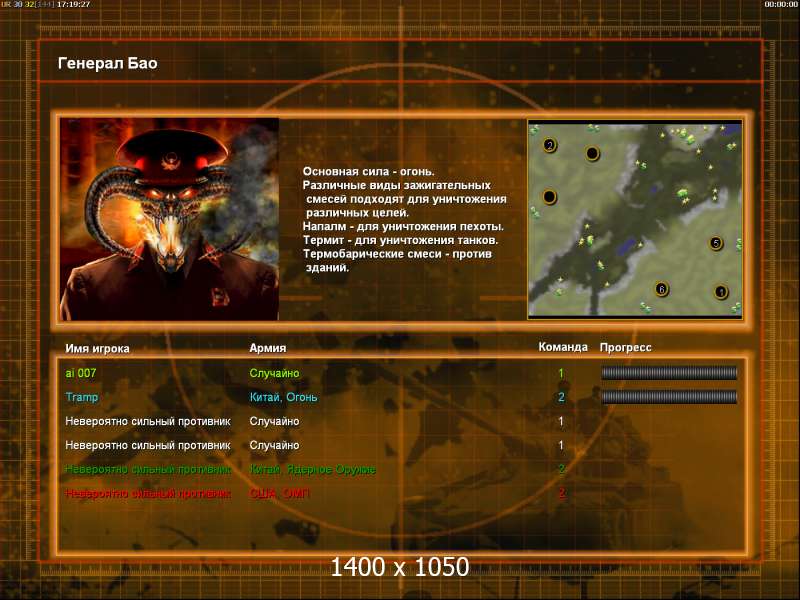Click the 'Китай, Ядерное Оружие' army entry
Image resolution: width=800 pixels, height=600 pixels.
pos(312,469)
